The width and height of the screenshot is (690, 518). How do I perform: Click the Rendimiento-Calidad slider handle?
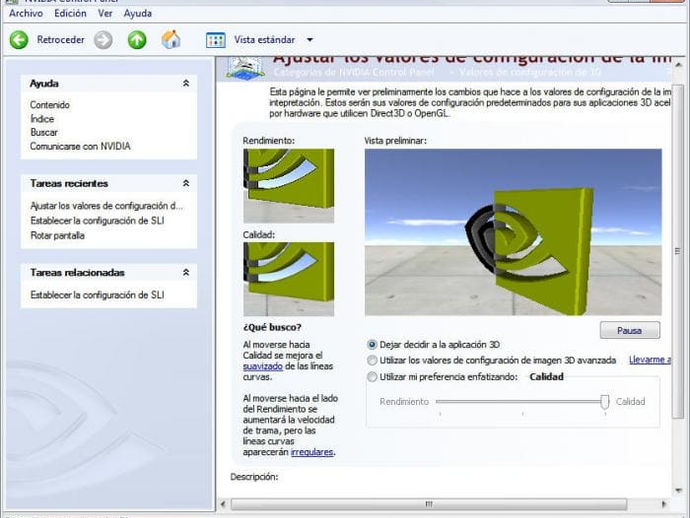(605, 401)
